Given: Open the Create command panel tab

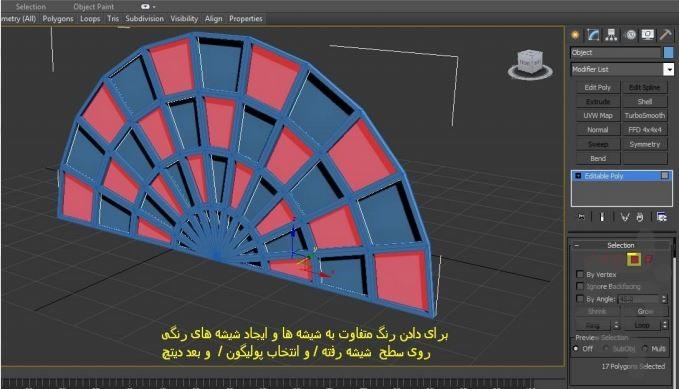Looking at the screenshot, I should click(575, 35).
